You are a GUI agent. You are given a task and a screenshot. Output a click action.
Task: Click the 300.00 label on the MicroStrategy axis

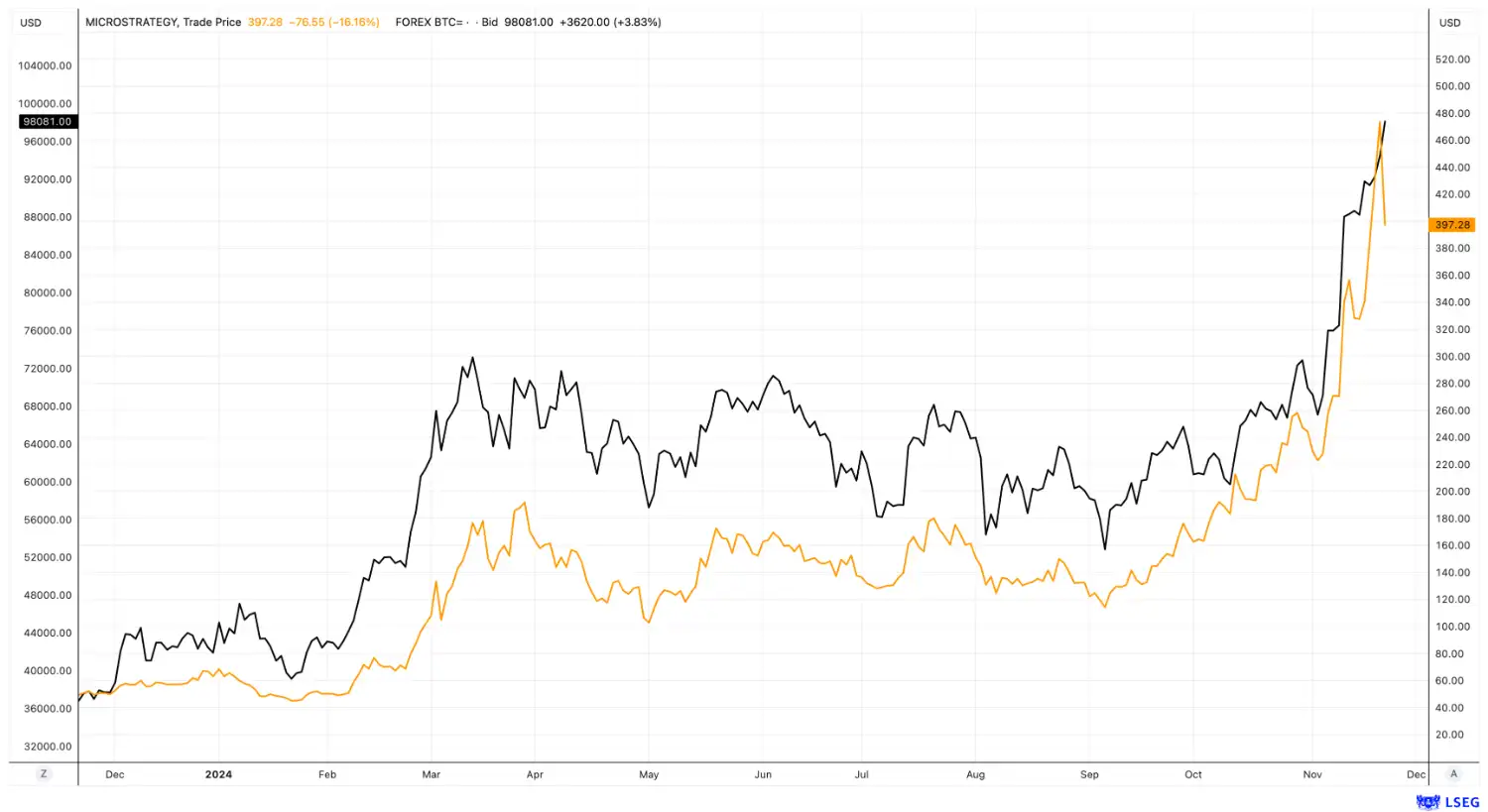[1452, 357]
